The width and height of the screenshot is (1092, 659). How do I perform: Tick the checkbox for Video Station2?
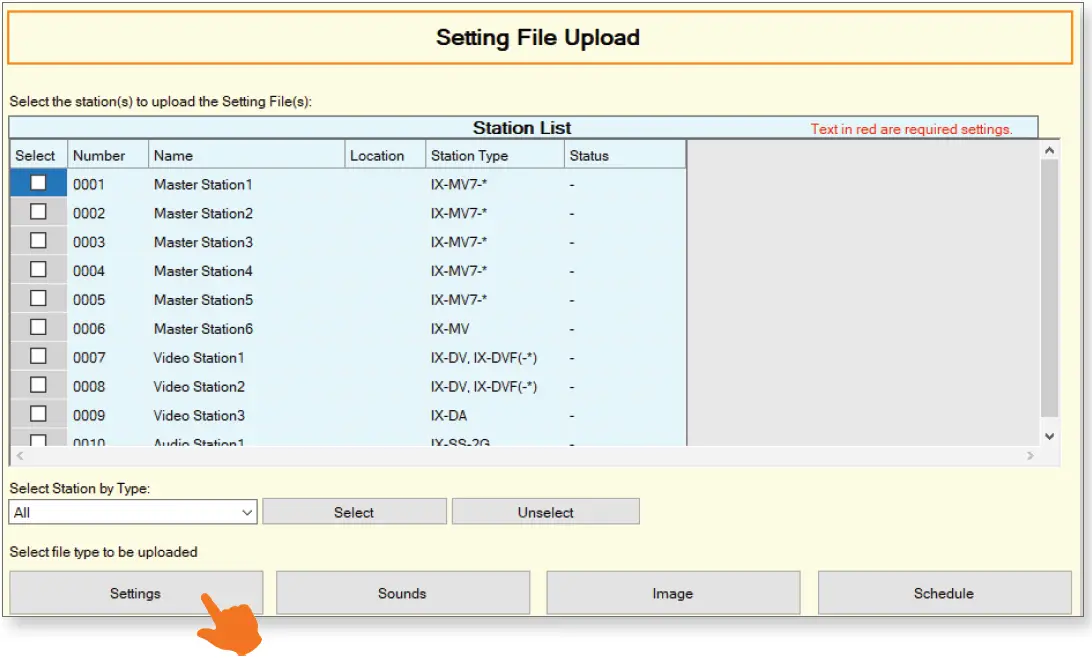point(37,386)
